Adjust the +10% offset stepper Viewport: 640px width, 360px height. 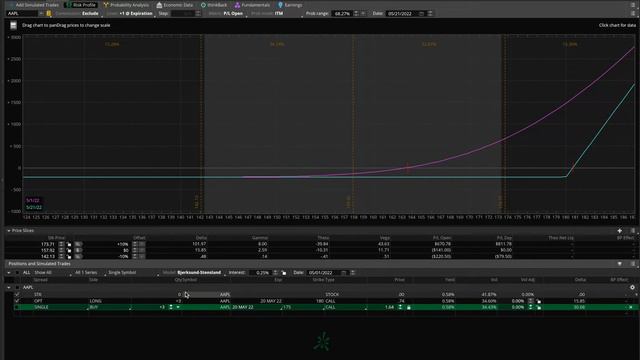coord(135,244)
